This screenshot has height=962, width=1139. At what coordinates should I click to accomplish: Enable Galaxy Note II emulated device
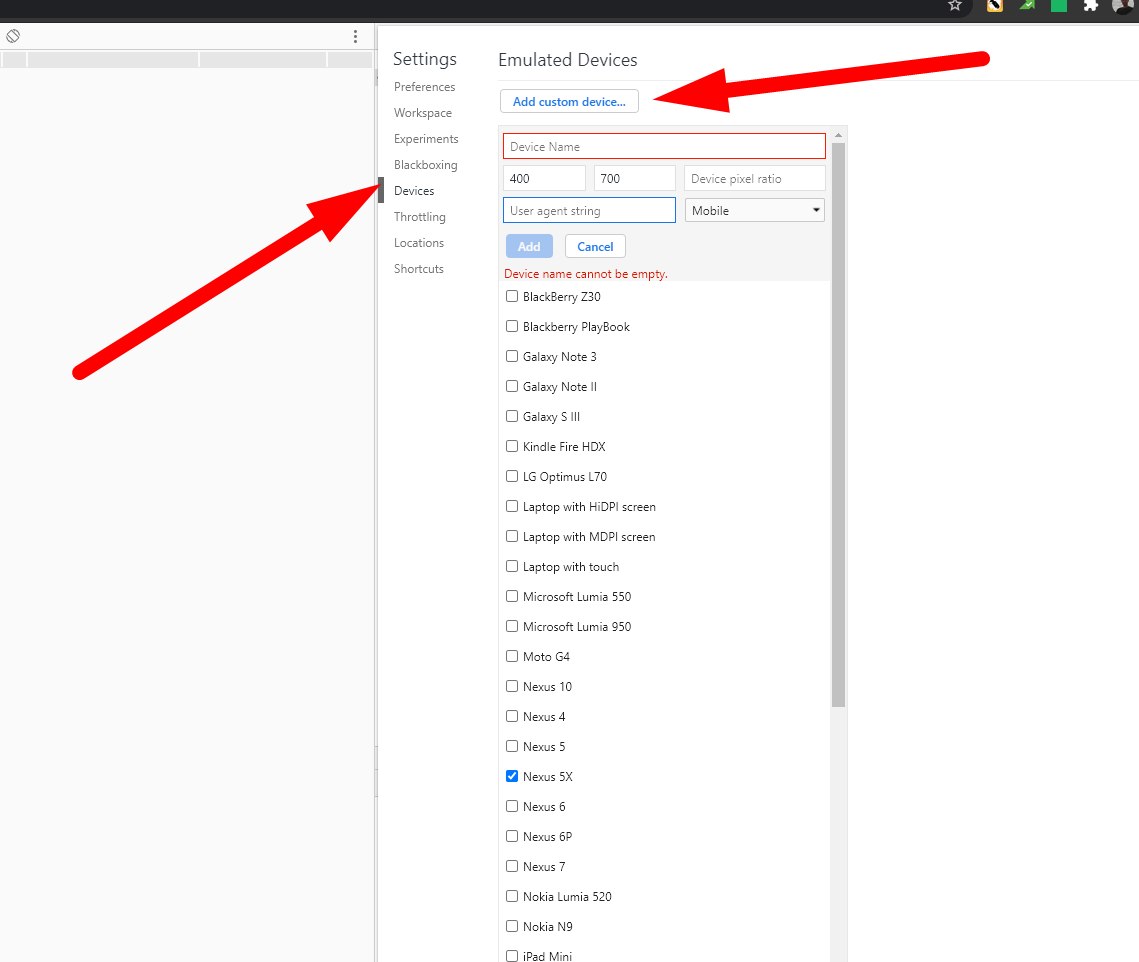coord(512,387)
